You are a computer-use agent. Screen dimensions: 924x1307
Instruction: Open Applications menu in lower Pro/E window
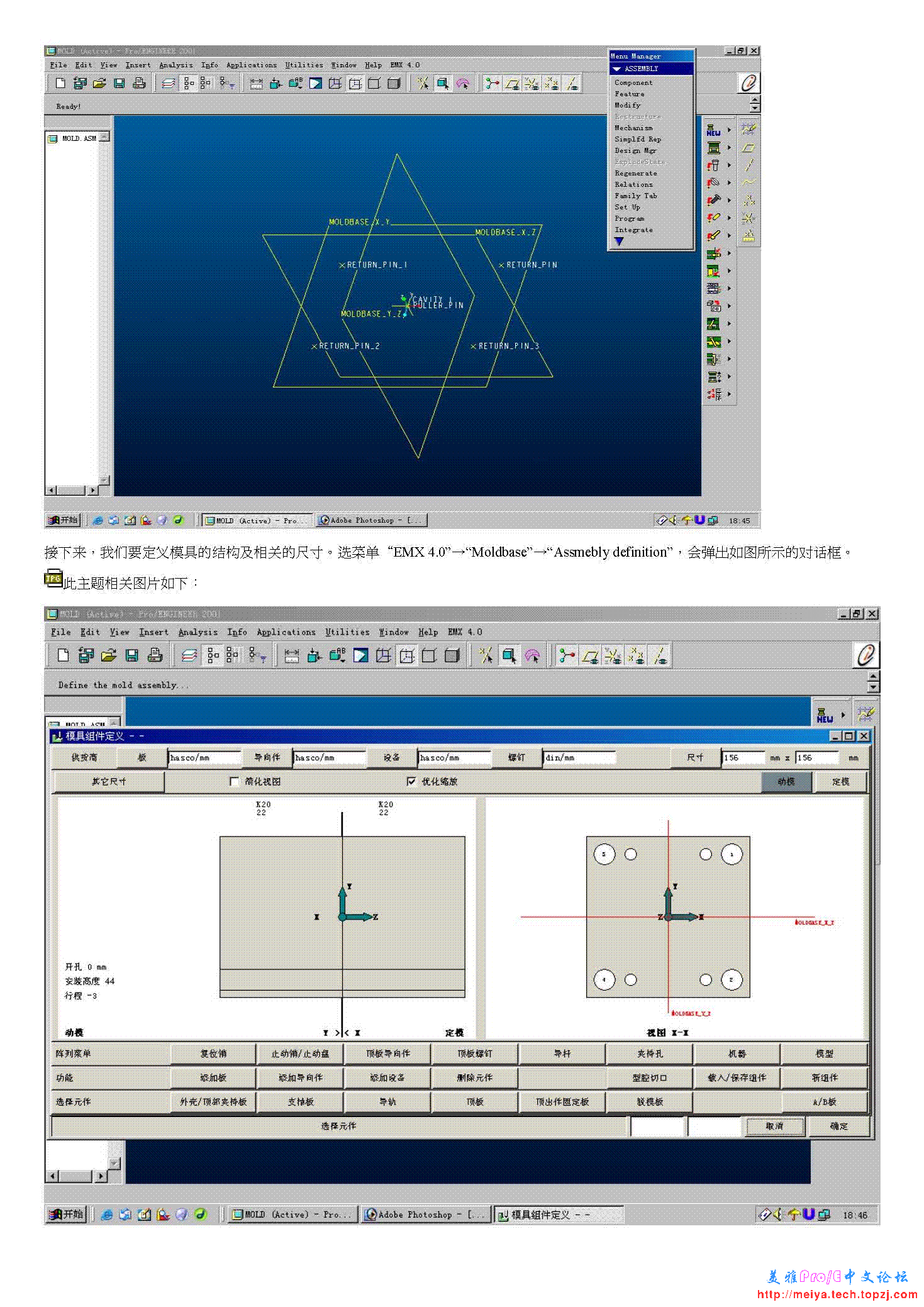286,632
